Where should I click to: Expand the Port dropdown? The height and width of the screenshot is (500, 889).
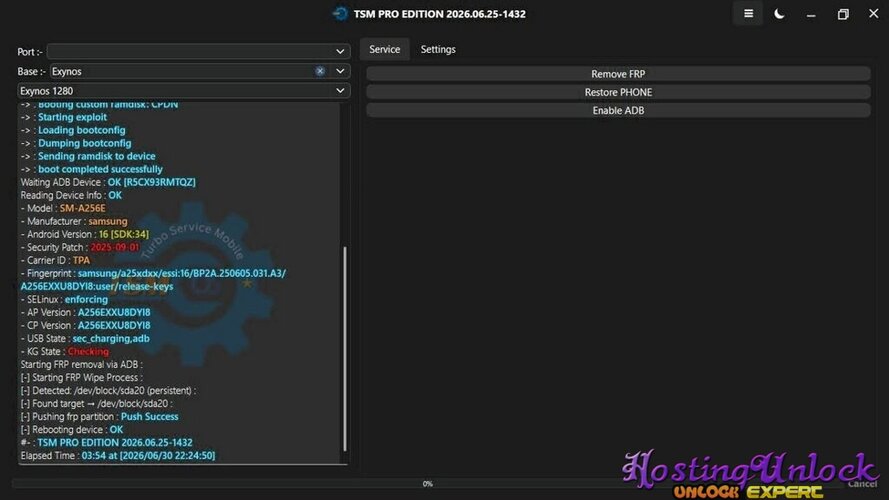pos(198,52)
